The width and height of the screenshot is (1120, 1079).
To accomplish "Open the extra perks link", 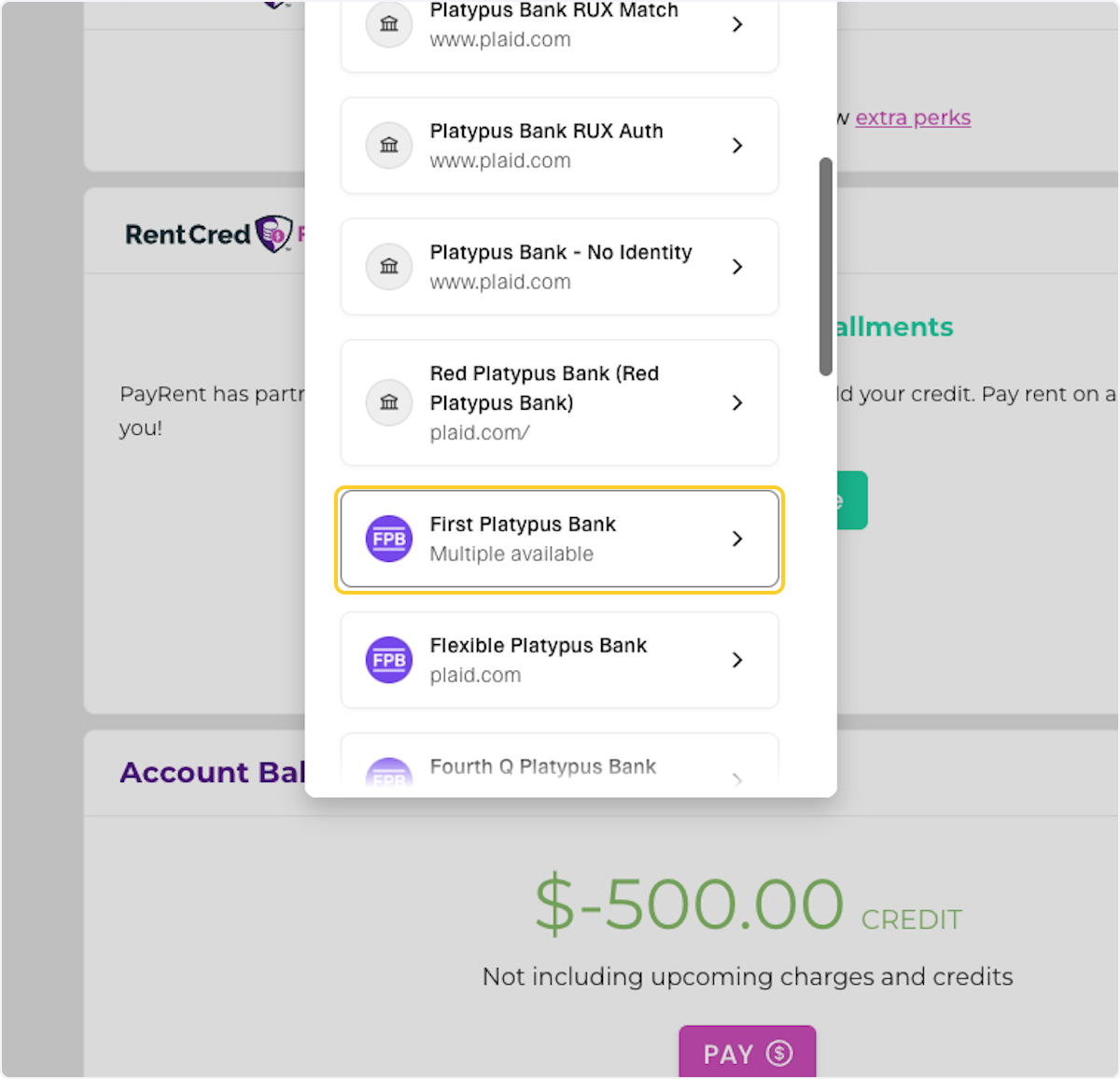I will click(913, 118).
